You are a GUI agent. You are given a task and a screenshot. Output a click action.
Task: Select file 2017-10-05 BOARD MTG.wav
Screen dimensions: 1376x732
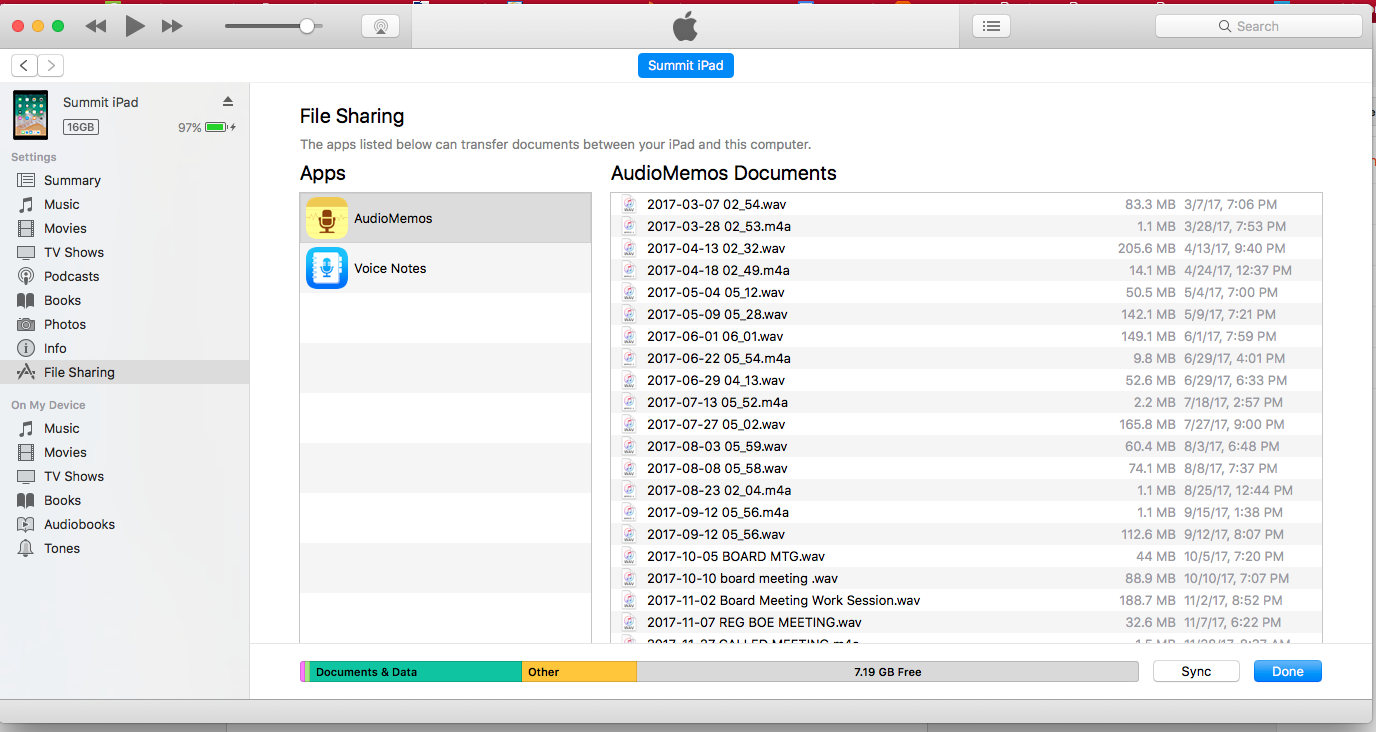pyautogui.click(x=966, y=556)
